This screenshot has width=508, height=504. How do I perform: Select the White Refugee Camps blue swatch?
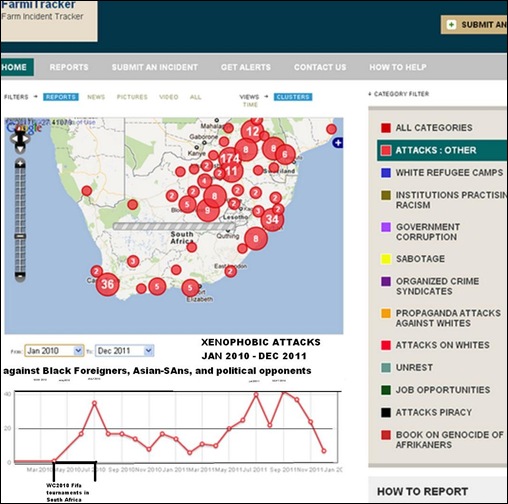[x=386, y=173]
